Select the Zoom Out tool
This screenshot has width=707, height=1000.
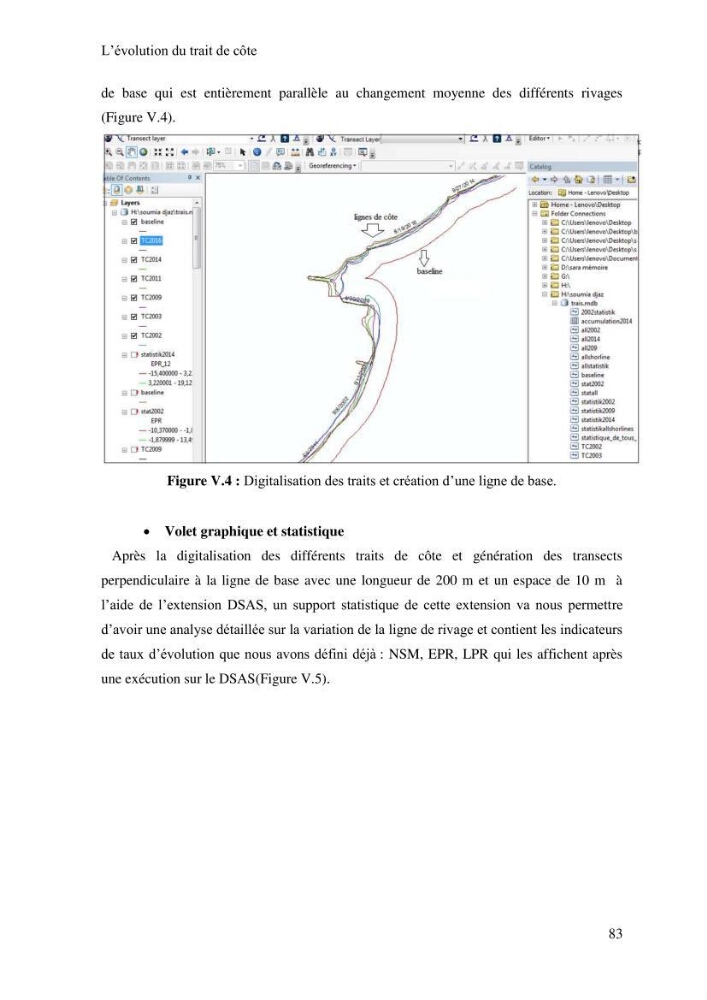(119, 152)
